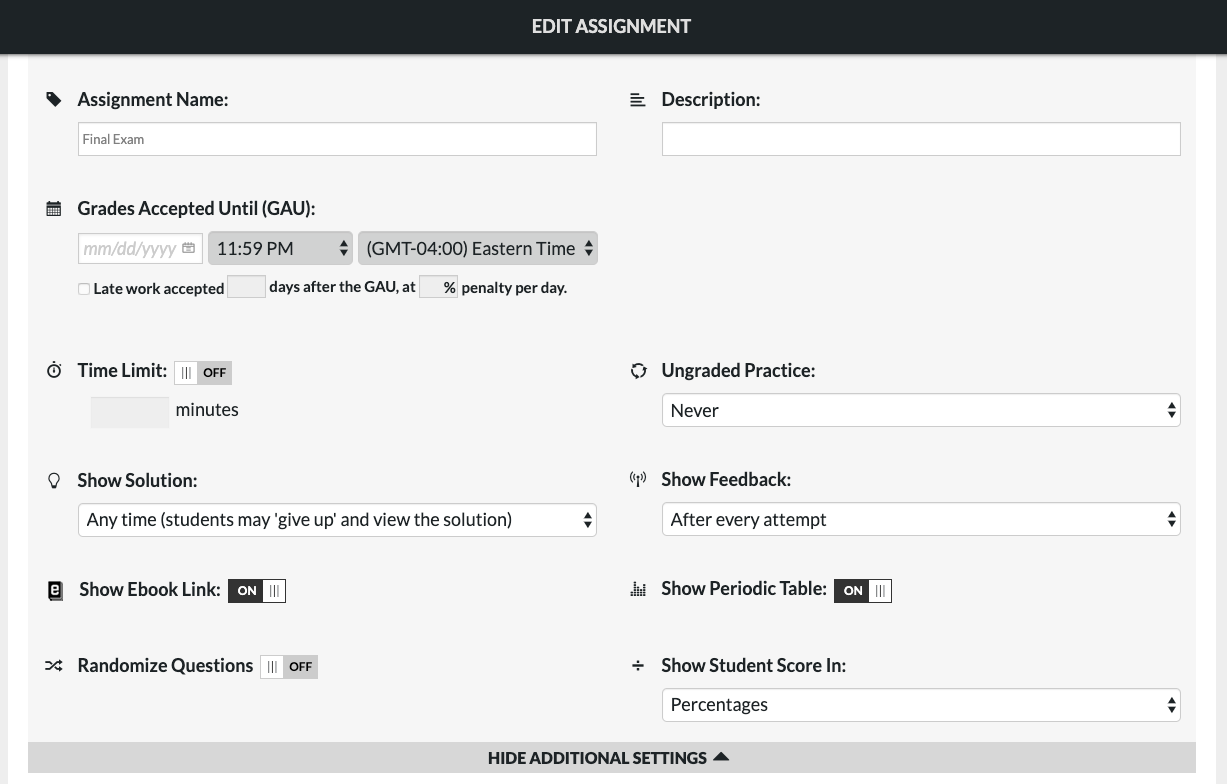This screenshot has width=1227, height=784.
Task: Open the Eastern Time timezone selector
Action: (478, 249)
